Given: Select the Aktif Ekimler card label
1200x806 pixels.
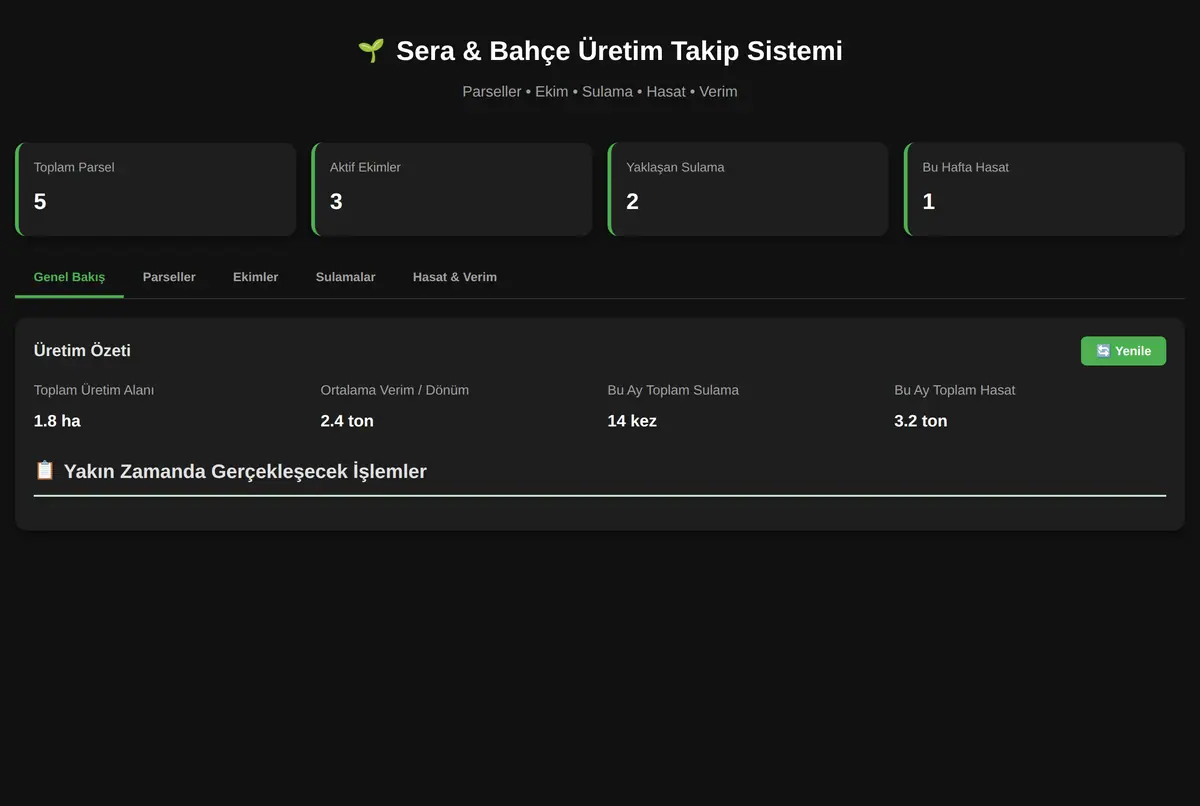Looking at the screenshot, I should pos(365,167).
